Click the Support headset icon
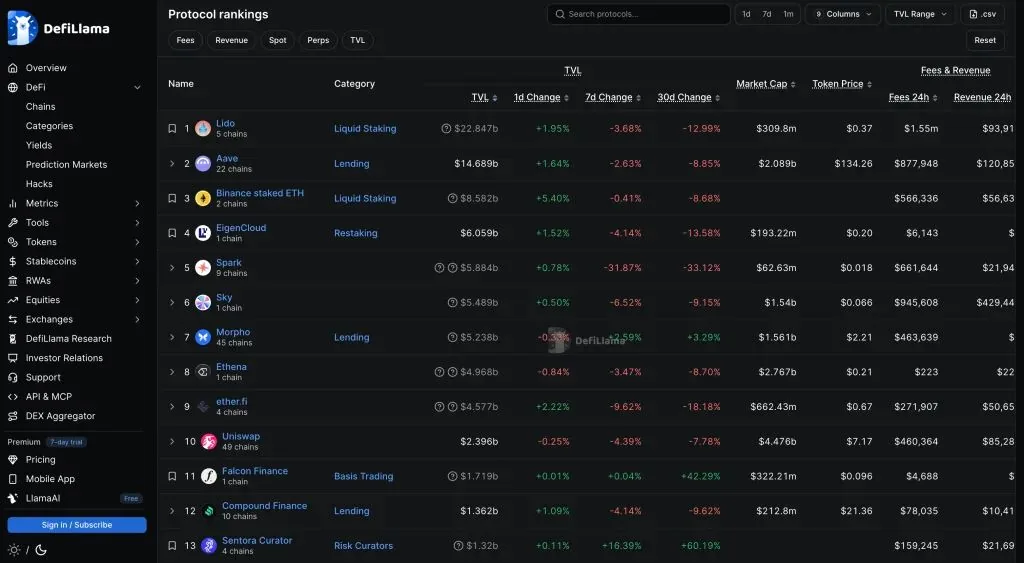This screenshot has height=563, width=1024. pos(12,378)
